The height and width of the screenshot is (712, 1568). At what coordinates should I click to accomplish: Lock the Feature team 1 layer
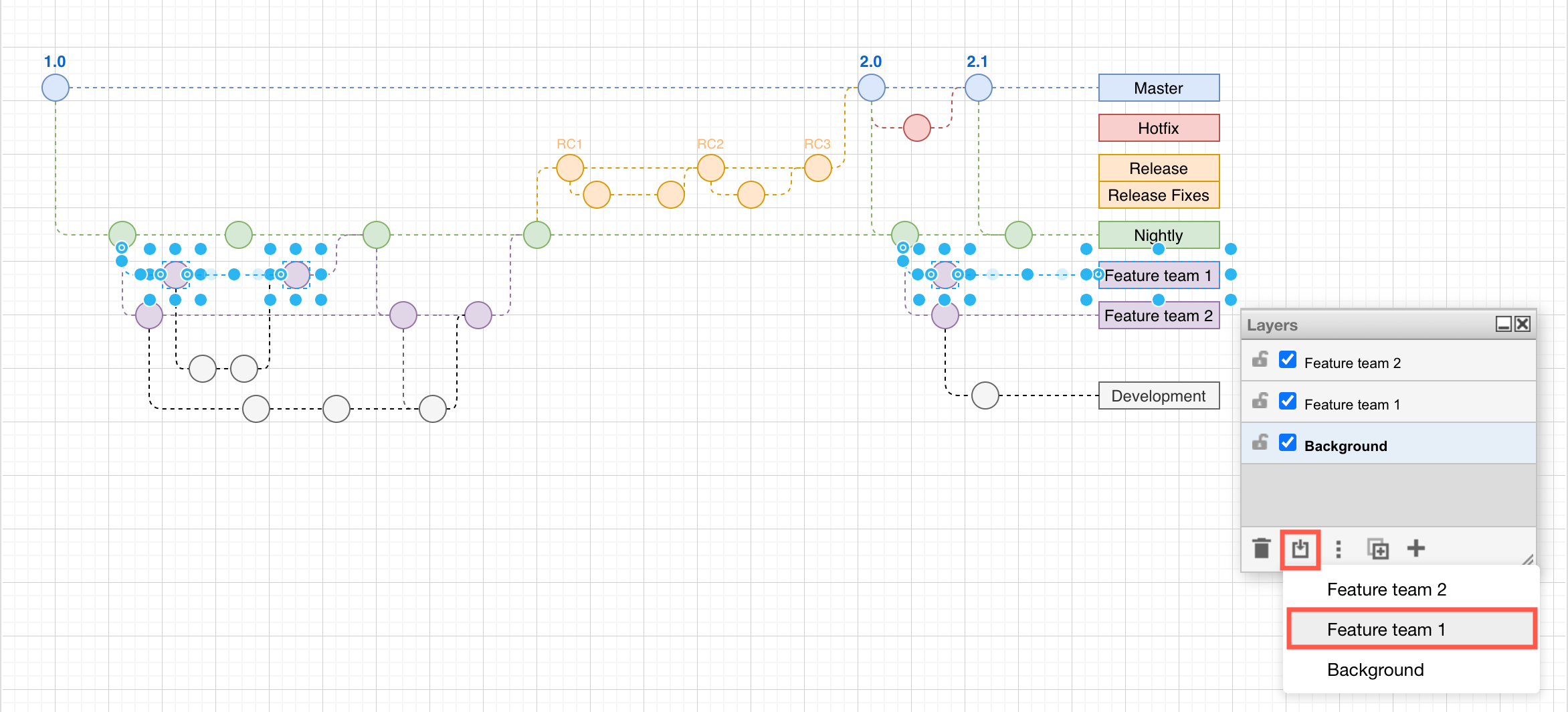pyautogui.click(x=1260, y=401)
